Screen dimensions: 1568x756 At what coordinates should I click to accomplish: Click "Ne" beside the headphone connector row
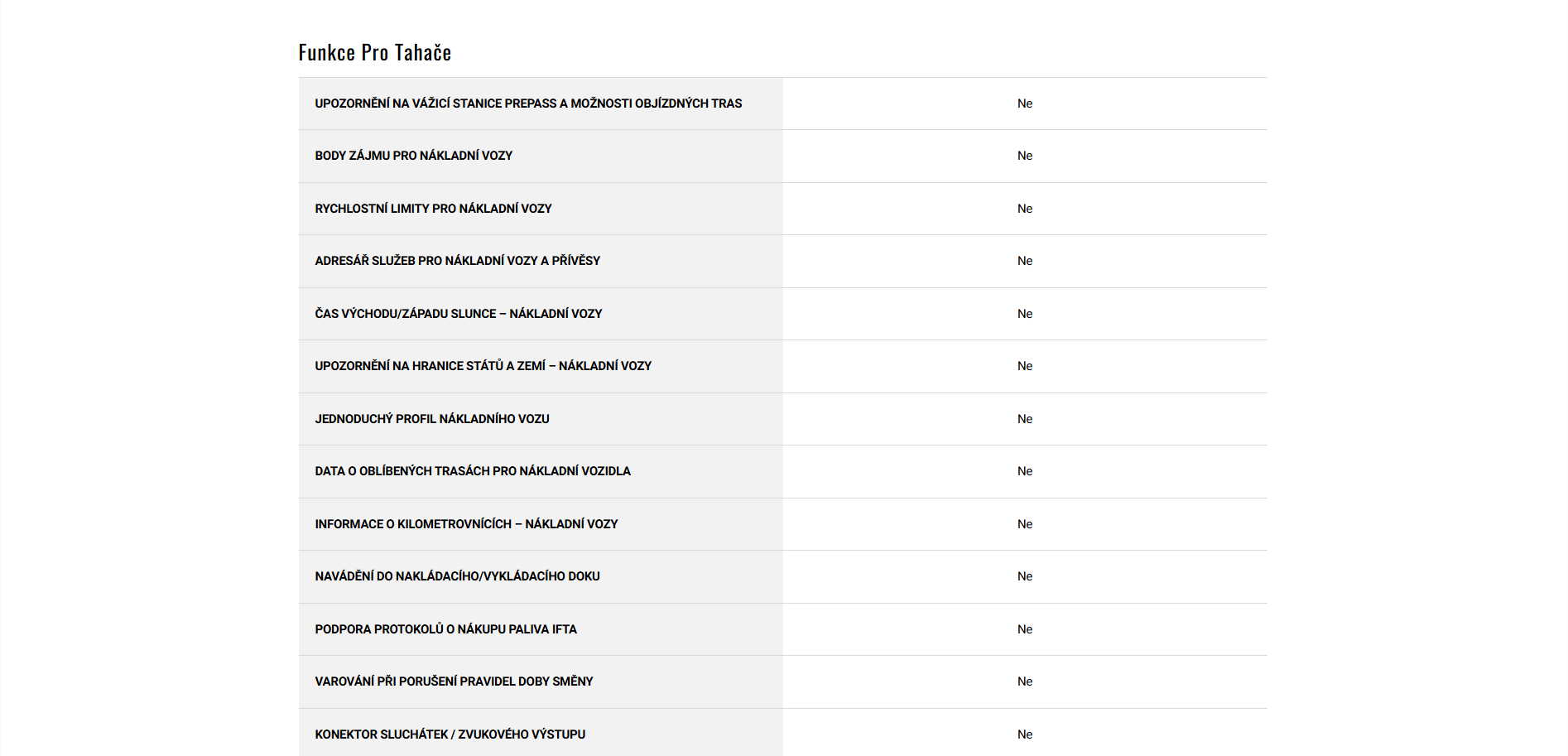pyautogui.click(x=1024, y=734)
